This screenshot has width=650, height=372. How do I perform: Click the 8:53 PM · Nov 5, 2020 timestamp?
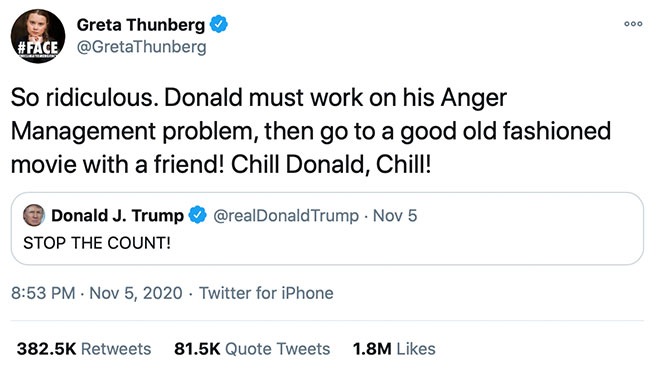point(97,293)
